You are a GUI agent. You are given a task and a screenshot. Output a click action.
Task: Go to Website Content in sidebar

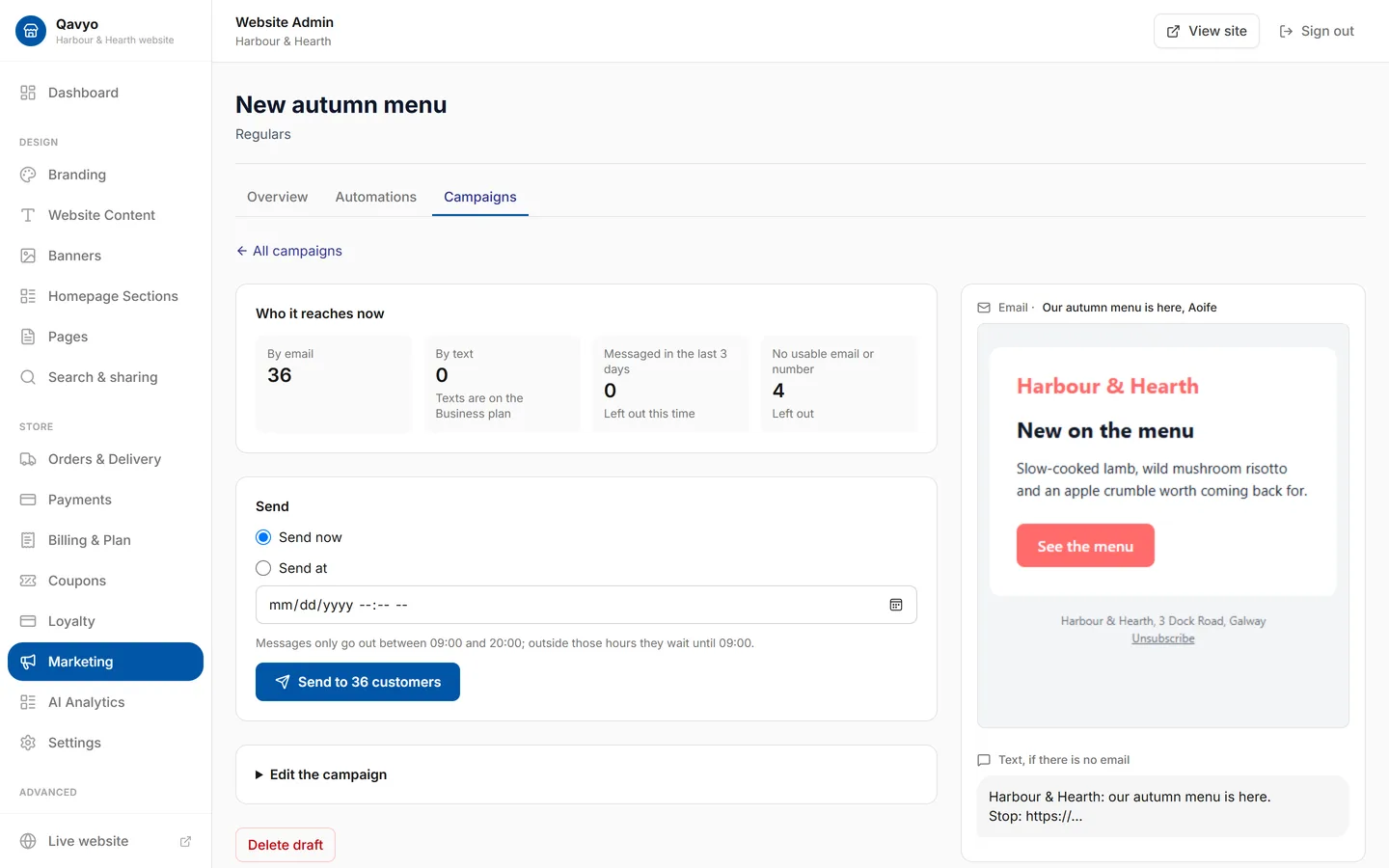[x=105, y=215]
